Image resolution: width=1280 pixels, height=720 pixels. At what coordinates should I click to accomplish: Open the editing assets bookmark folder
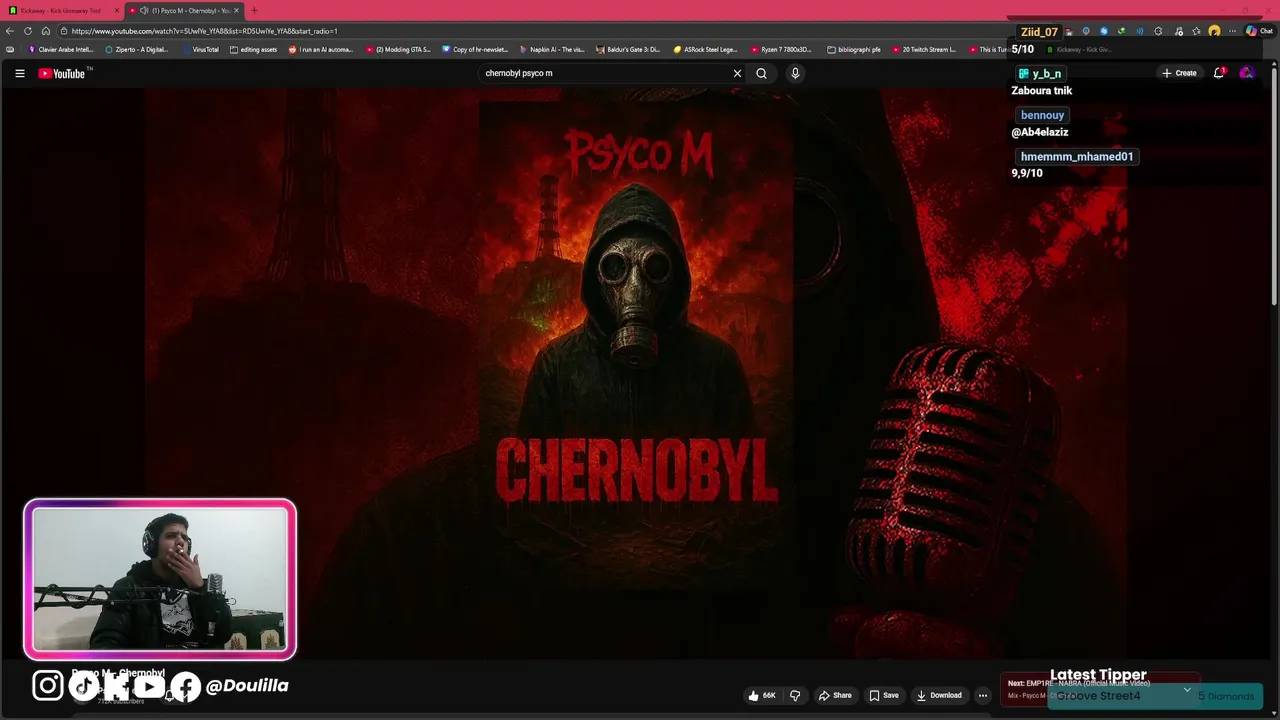click(253, 49)
